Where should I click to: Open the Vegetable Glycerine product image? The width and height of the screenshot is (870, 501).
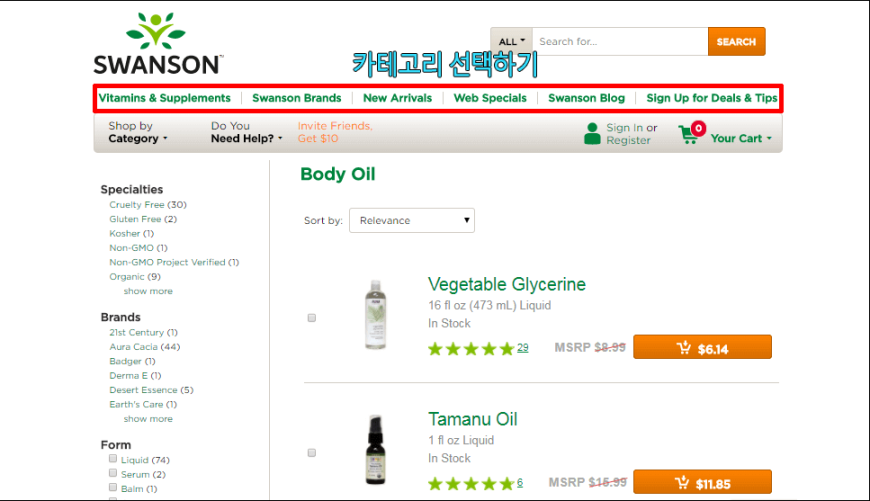376,315
